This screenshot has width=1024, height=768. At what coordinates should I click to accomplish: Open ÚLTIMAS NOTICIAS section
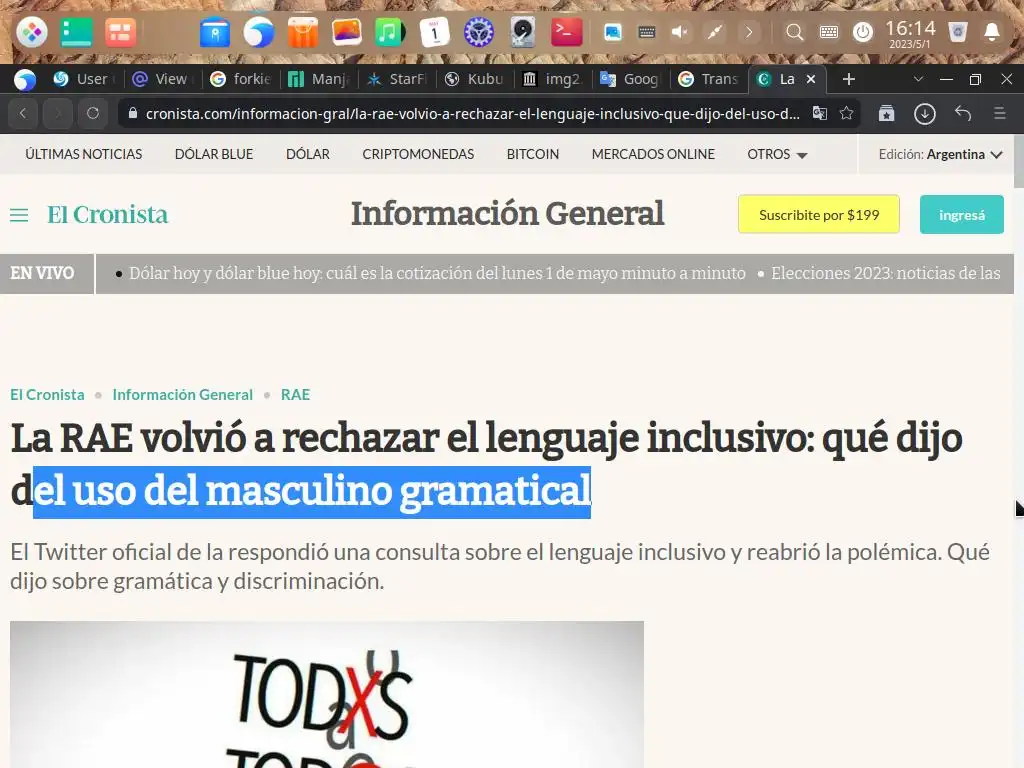(x=84, y=154)
